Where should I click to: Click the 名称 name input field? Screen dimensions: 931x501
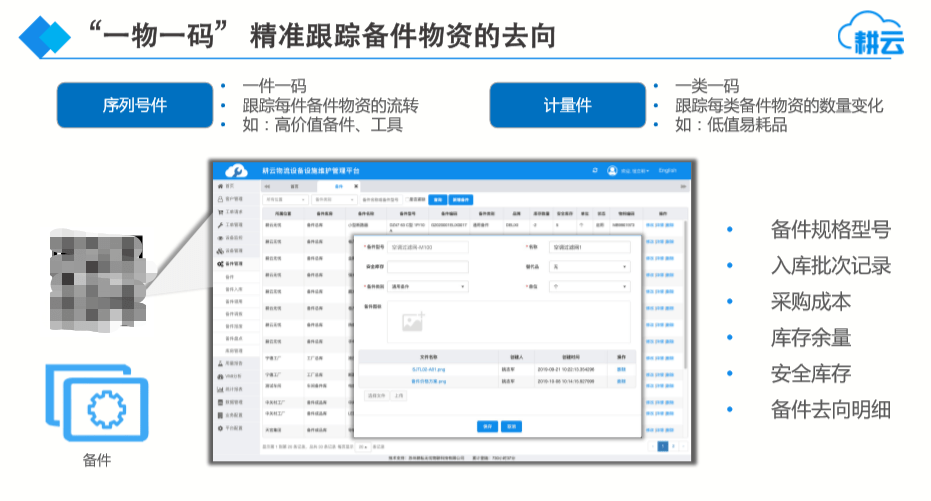(x=589, y=247)
